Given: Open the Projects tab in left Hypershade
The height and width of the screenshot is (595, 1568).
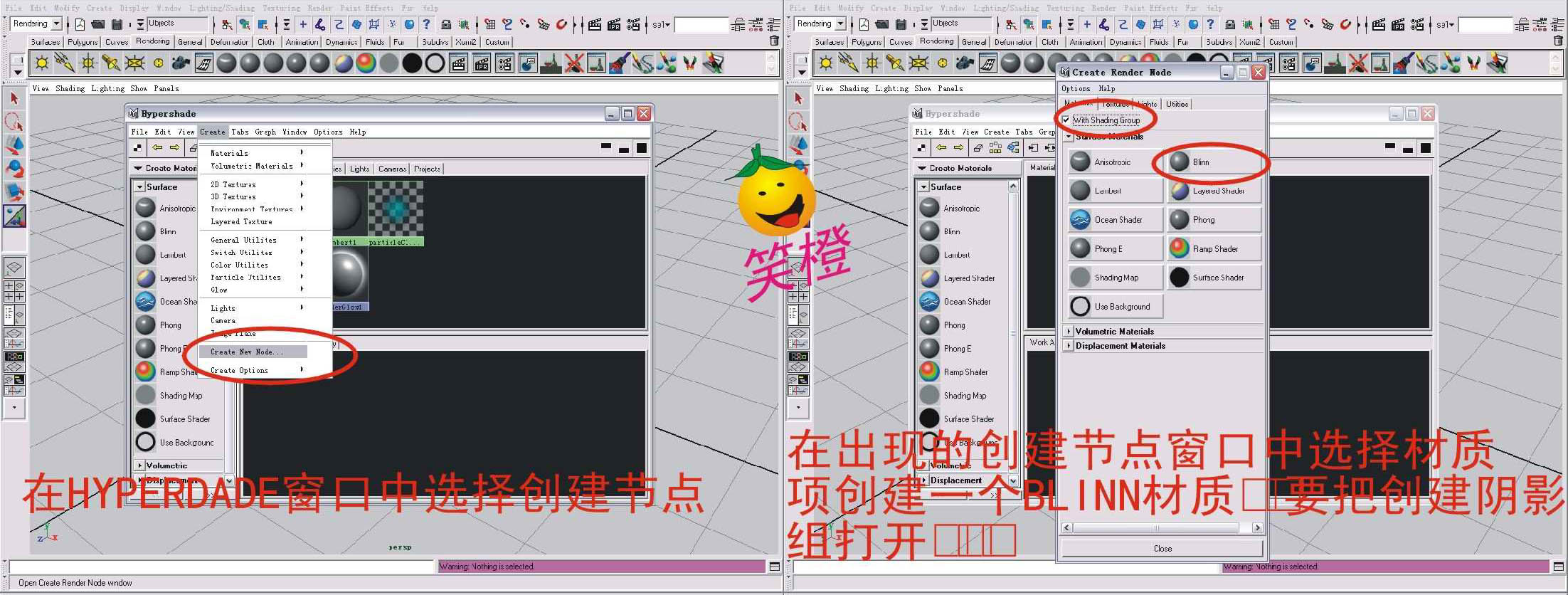Looking at the screenshot, I should click(427, 169).
